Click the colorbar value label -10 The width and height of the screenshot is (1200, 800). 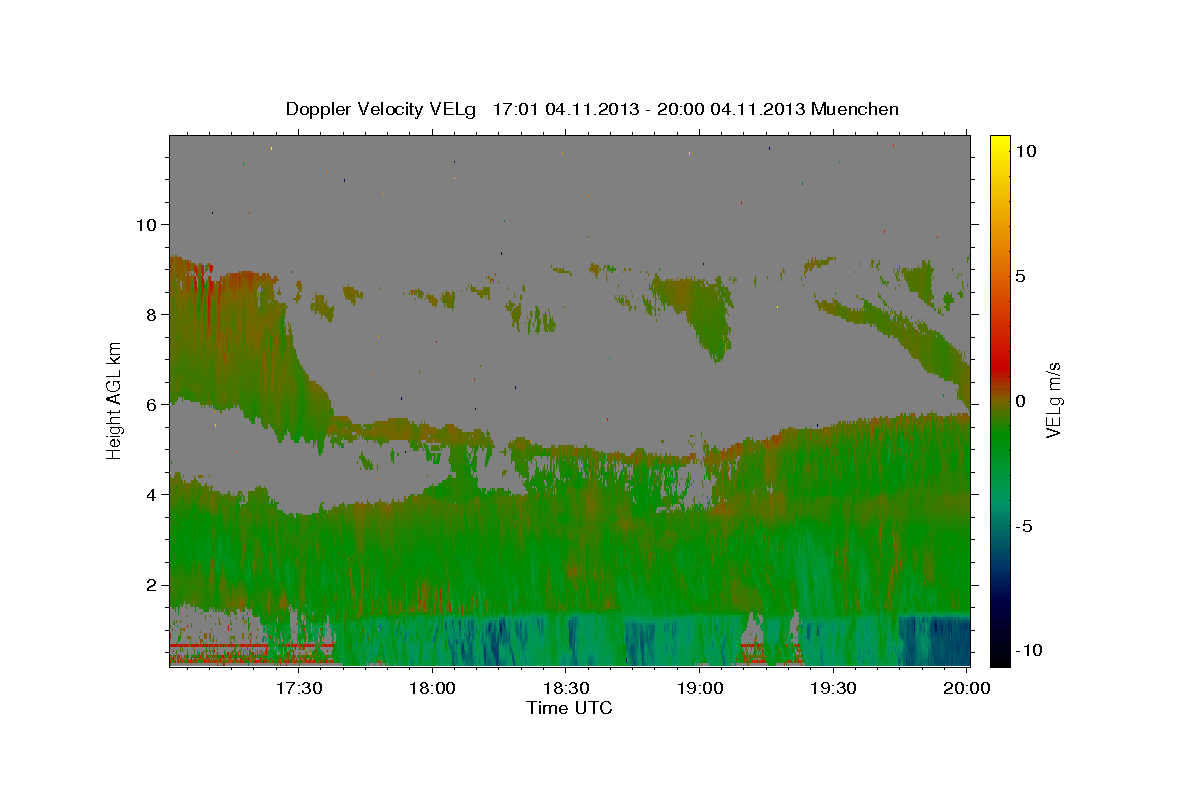[1027, 650]
